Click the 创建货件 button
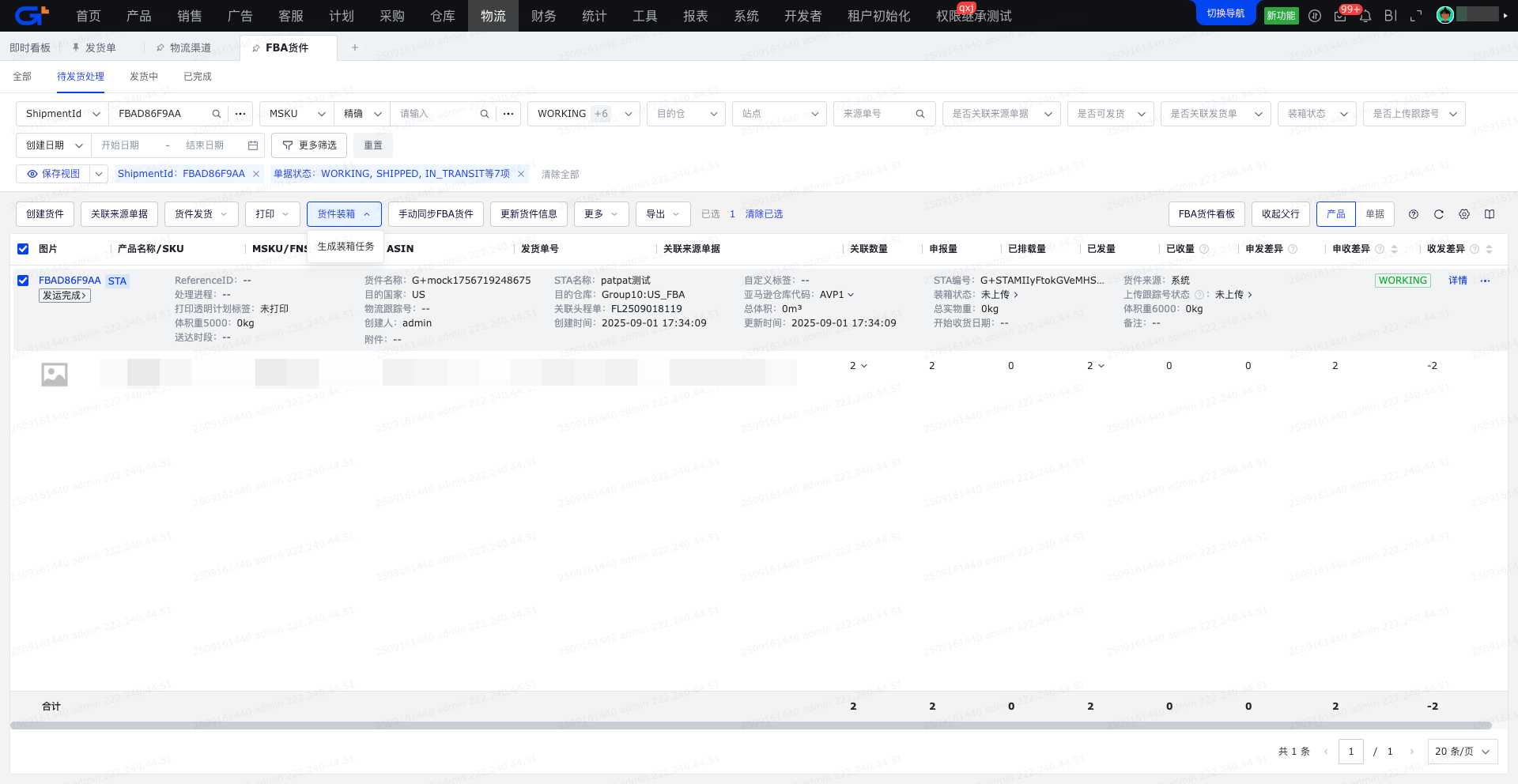The width and height of the screenshot is (1518, 784). (45, 214)
